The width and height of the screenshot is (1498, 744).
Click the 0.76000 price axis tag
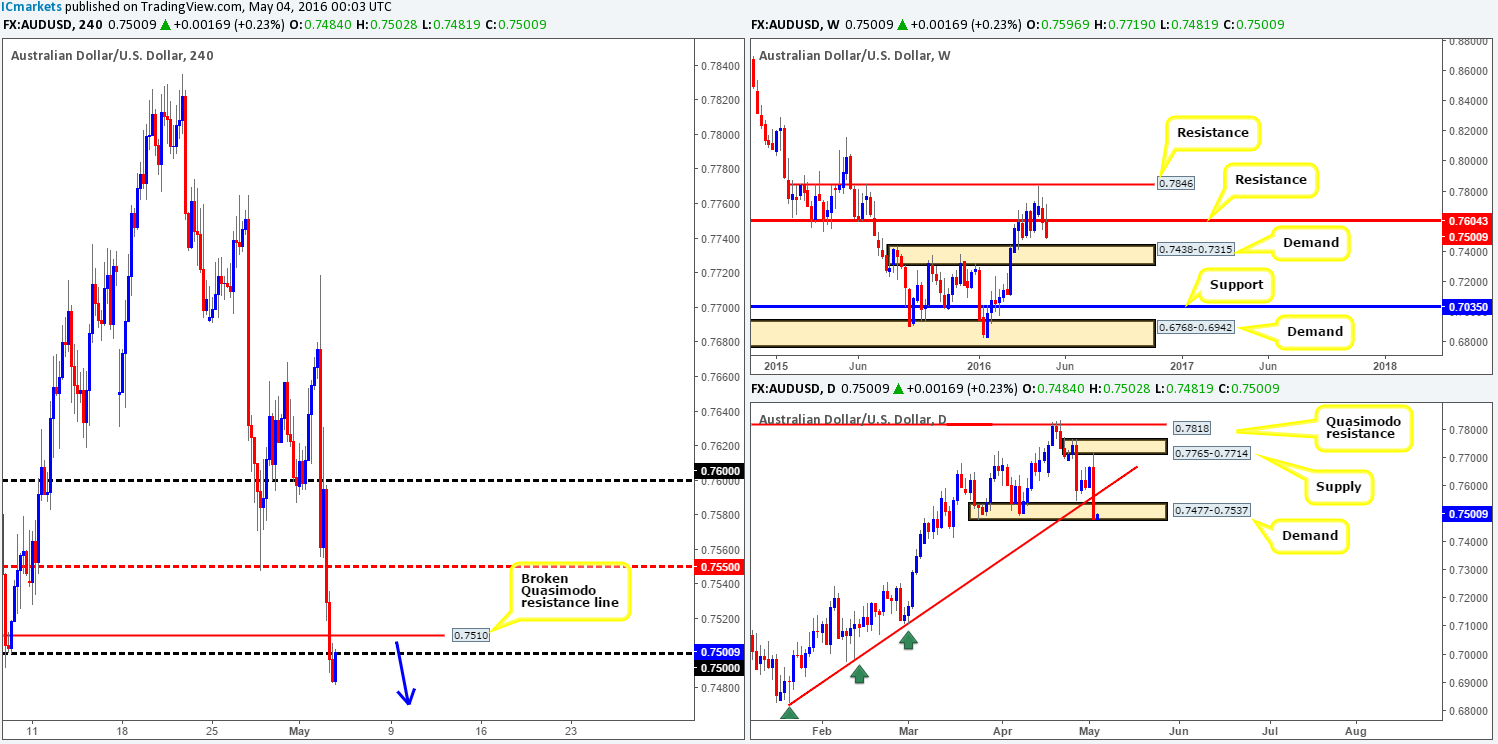coord(718,471)
